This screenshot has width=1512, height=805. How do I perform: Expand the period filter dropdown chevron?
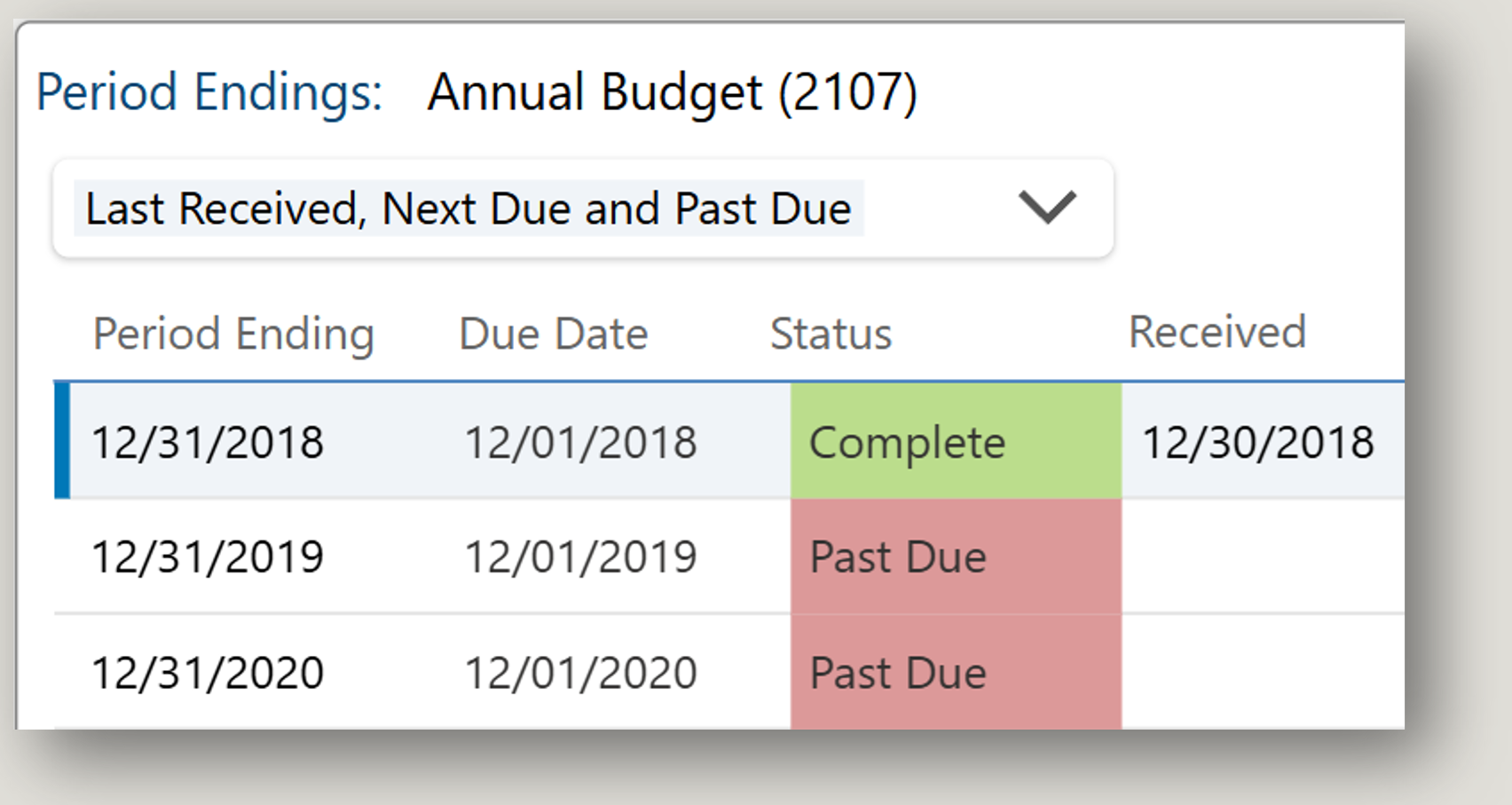click(1047, 208)
